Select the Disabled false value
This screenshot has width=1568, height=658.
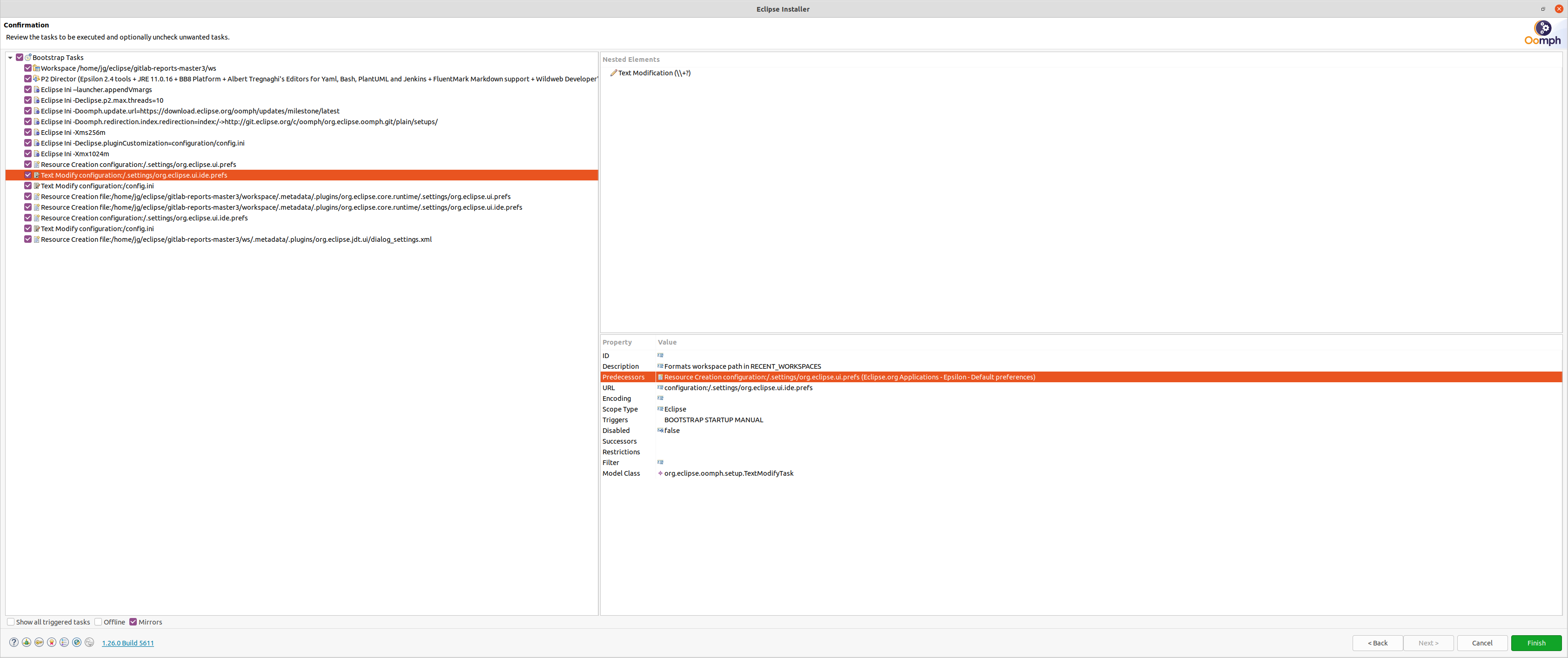pos(671,430)
